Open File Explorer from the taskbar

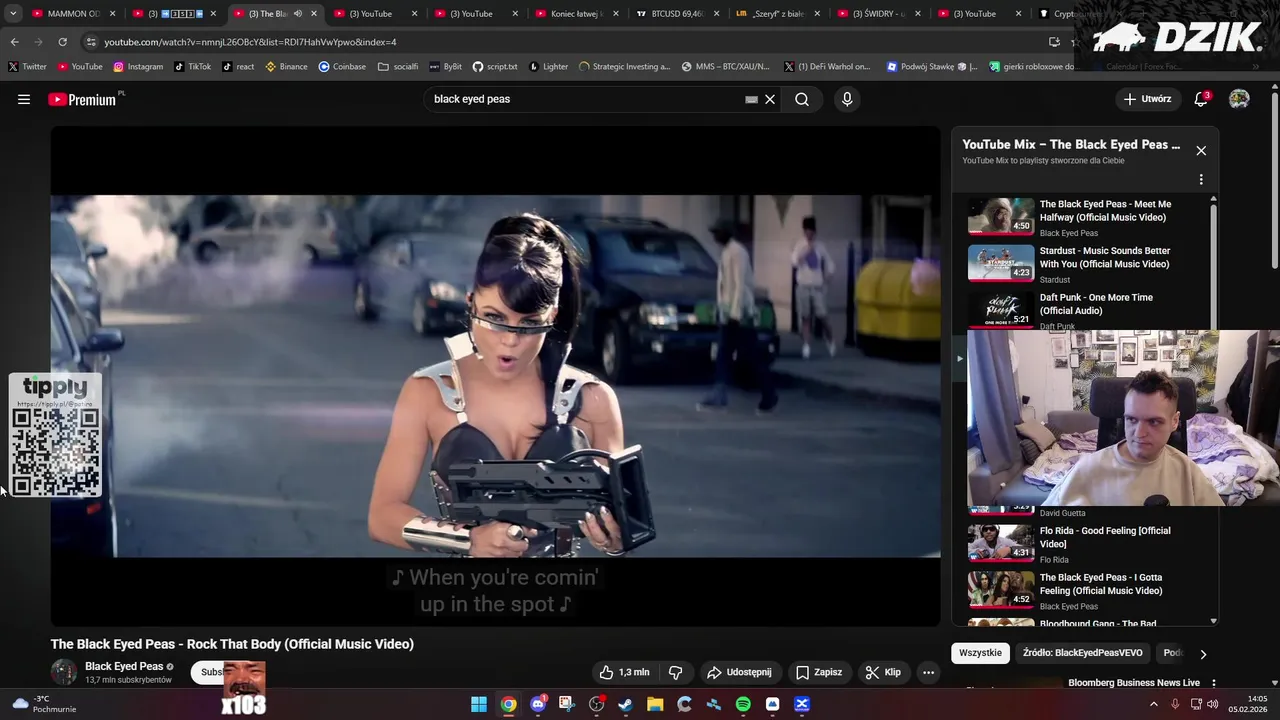click(x=655, y=704)
